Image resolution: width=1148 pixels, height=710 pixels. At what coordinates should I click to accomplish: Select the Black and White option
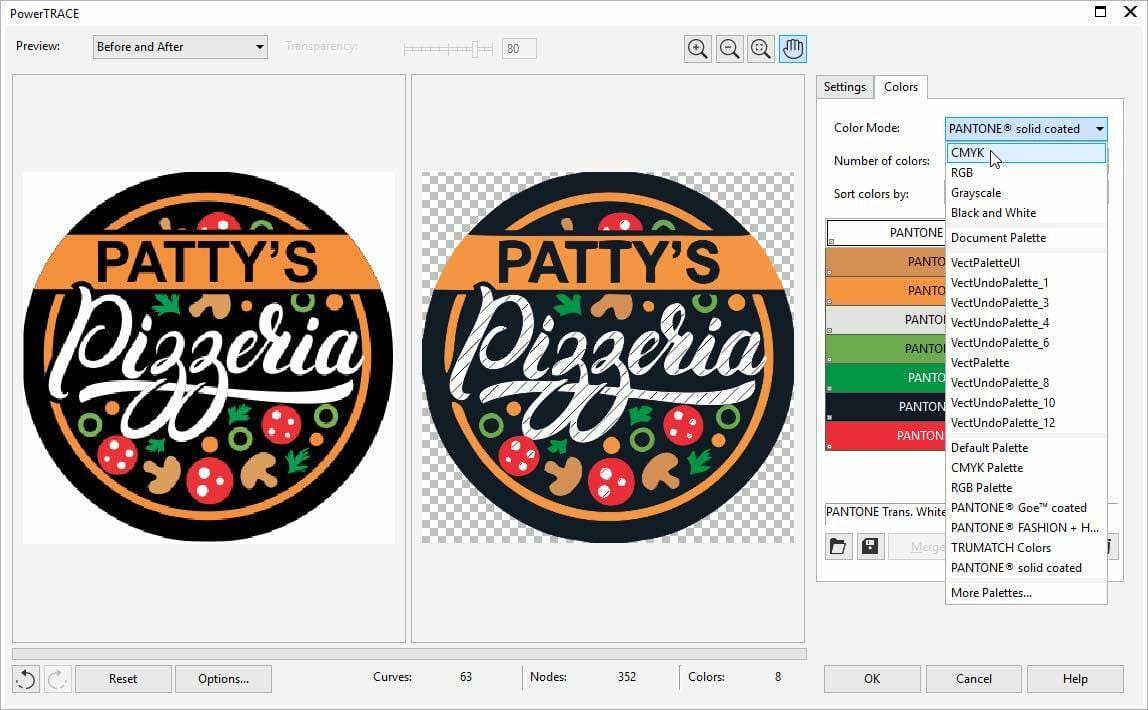click(x=1026, y=213)
